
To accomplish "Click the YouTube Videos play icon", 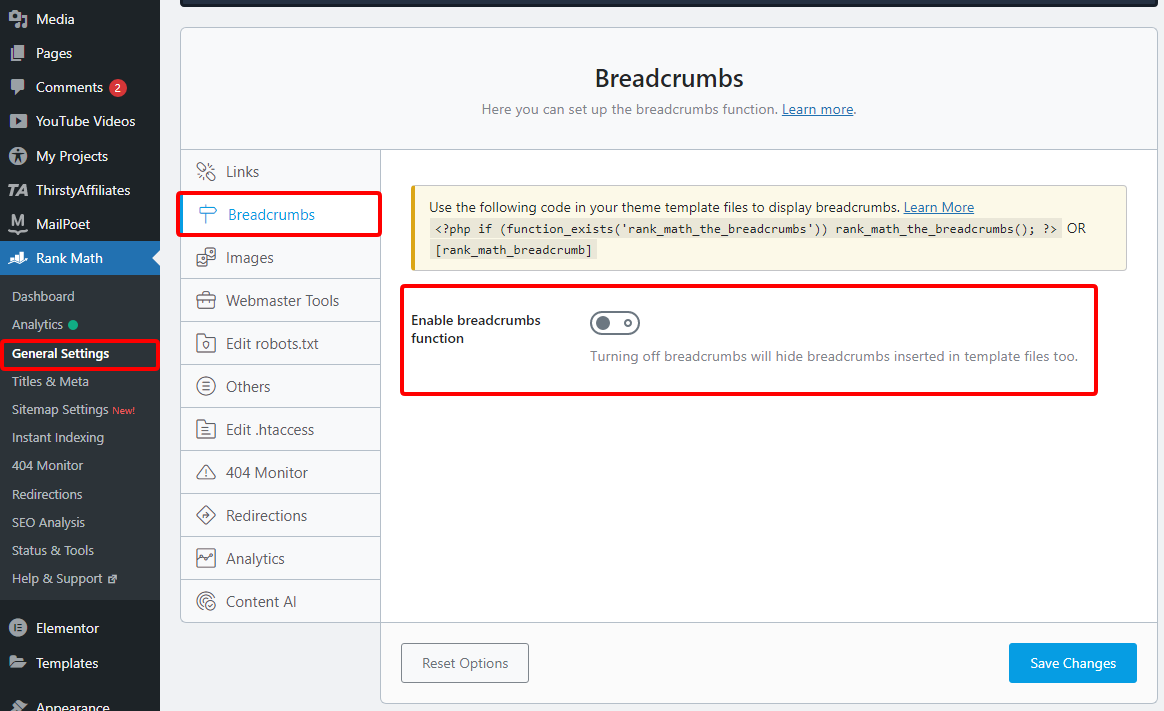I will click(x=18, y=121).
